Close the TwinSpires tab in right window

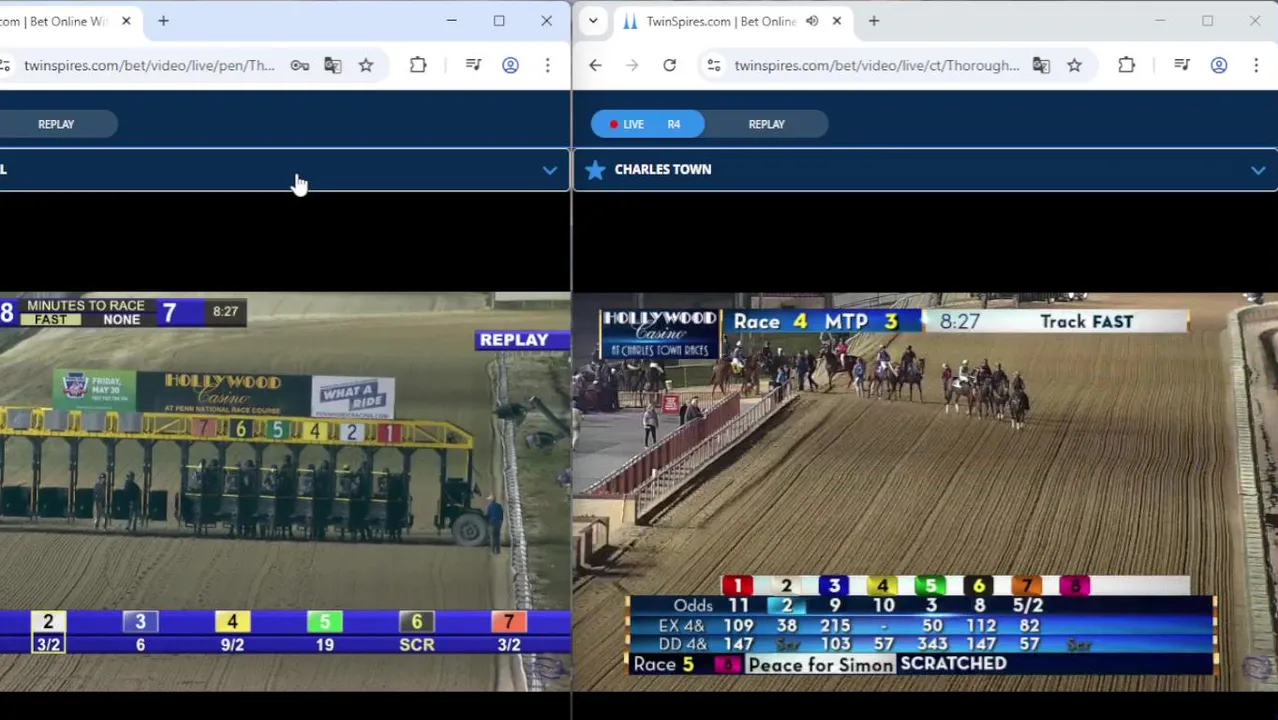(837, 21)
